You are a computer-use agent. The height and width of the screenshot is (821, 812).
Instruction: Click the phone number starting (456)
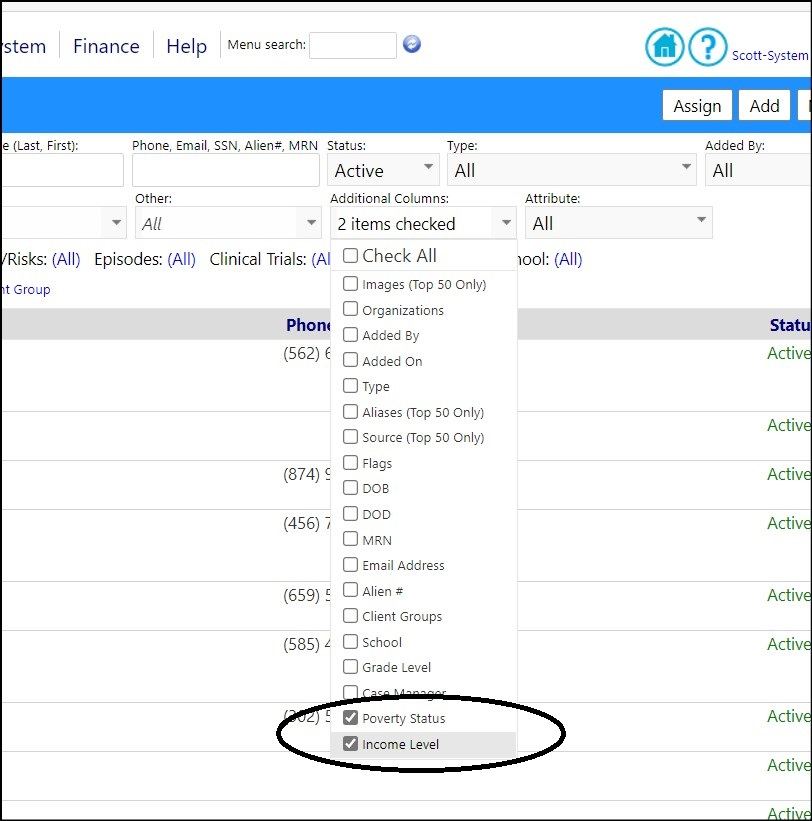307,523
